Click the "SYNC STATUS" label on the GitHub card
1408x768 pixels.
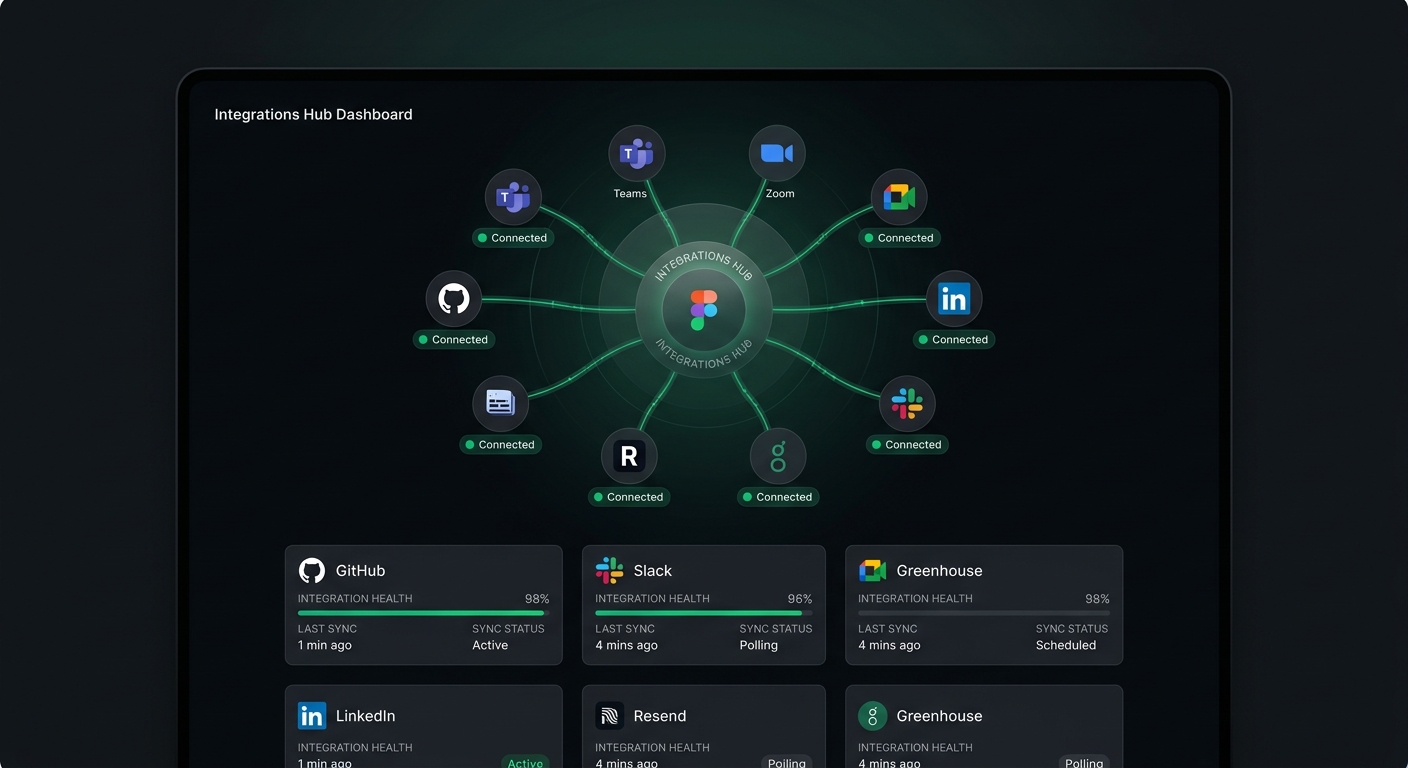tap(508, 629)
